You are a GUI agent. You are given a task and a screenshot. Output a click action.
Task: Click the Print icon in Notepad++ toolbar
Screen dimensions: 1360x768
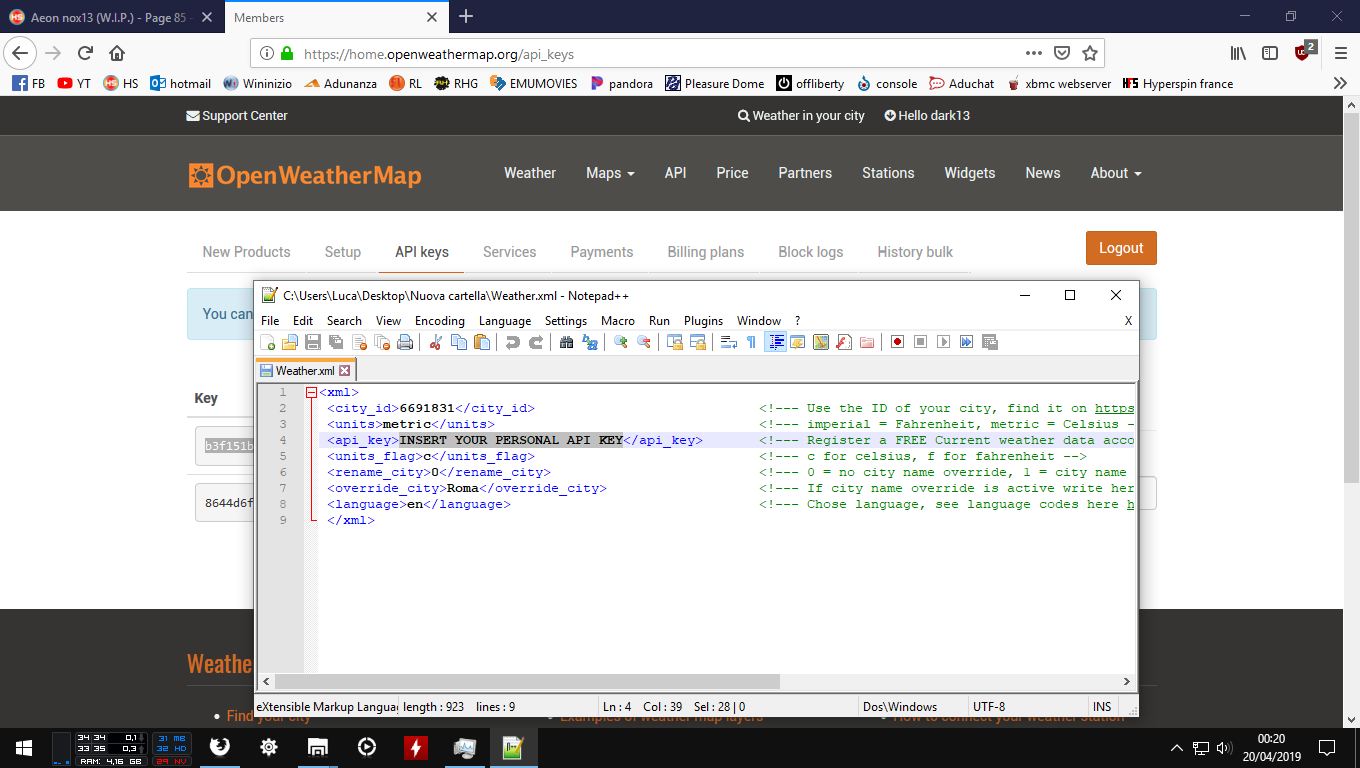point(405,342)
